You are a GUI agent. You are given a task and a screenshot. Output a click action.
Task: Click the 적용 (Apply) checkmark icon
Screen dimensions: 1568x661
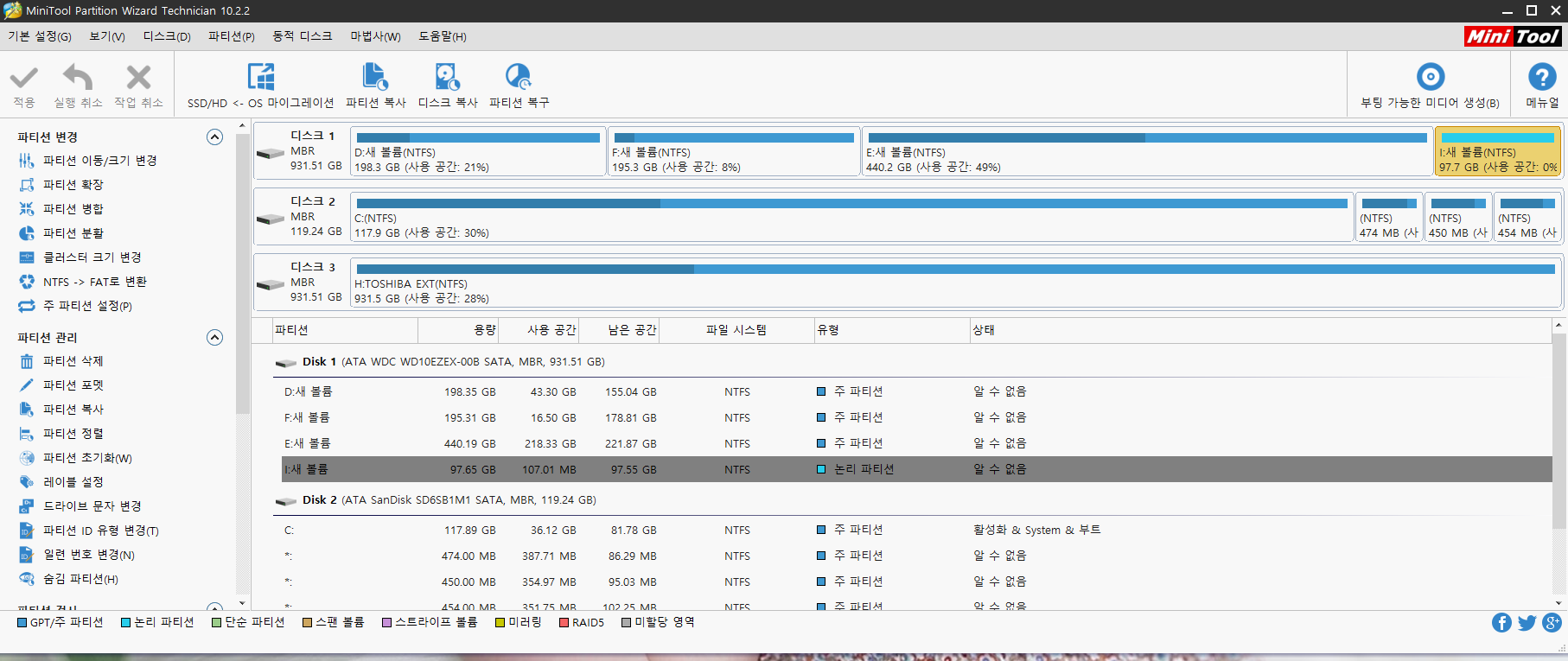(x=24, y=78)
